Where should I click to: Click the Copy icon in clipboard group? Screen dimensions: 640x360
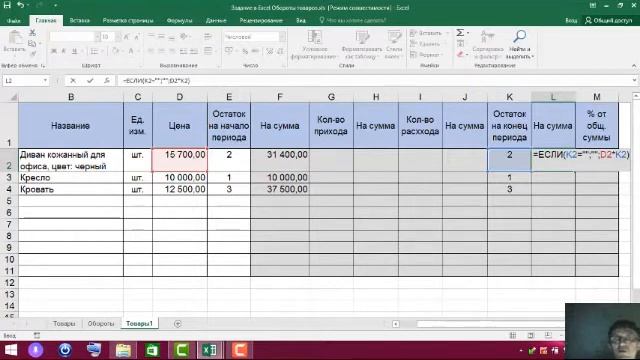tap(33, 43)
